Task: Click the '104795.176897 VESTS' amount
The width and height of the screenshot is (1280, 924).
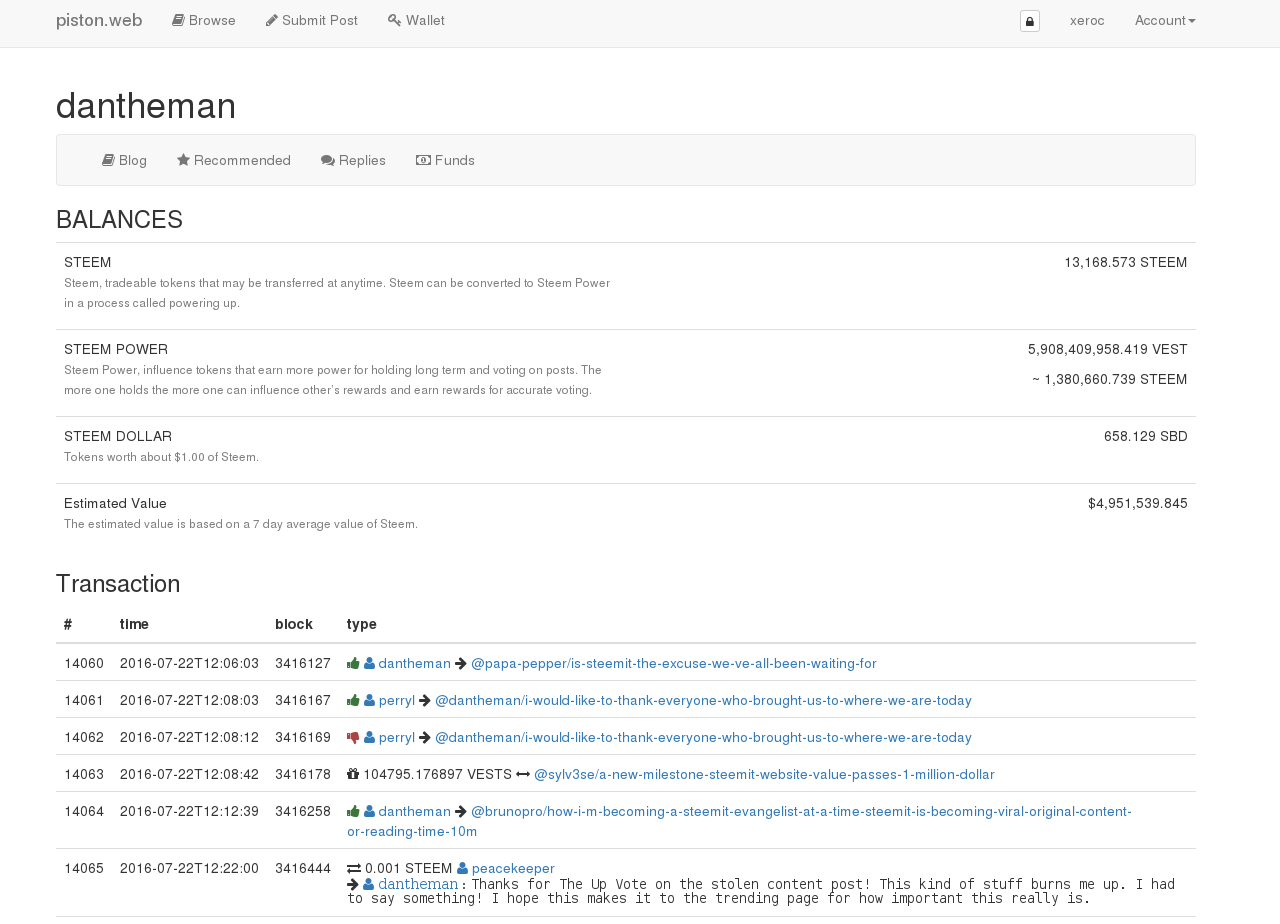Action: click(x=437, y=774)
